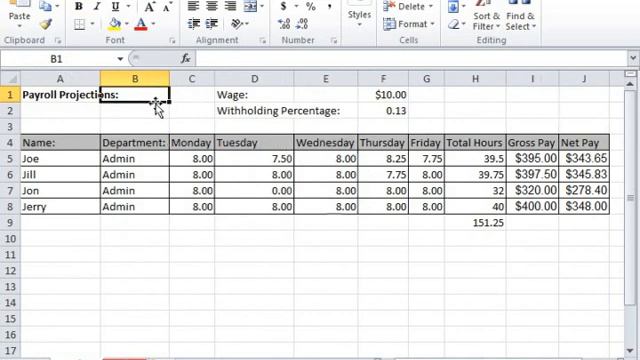Viewport: 640px width, 360px height.
Task: Click the vertical scrollbar up arrow
Action: [x=630, y=84]
